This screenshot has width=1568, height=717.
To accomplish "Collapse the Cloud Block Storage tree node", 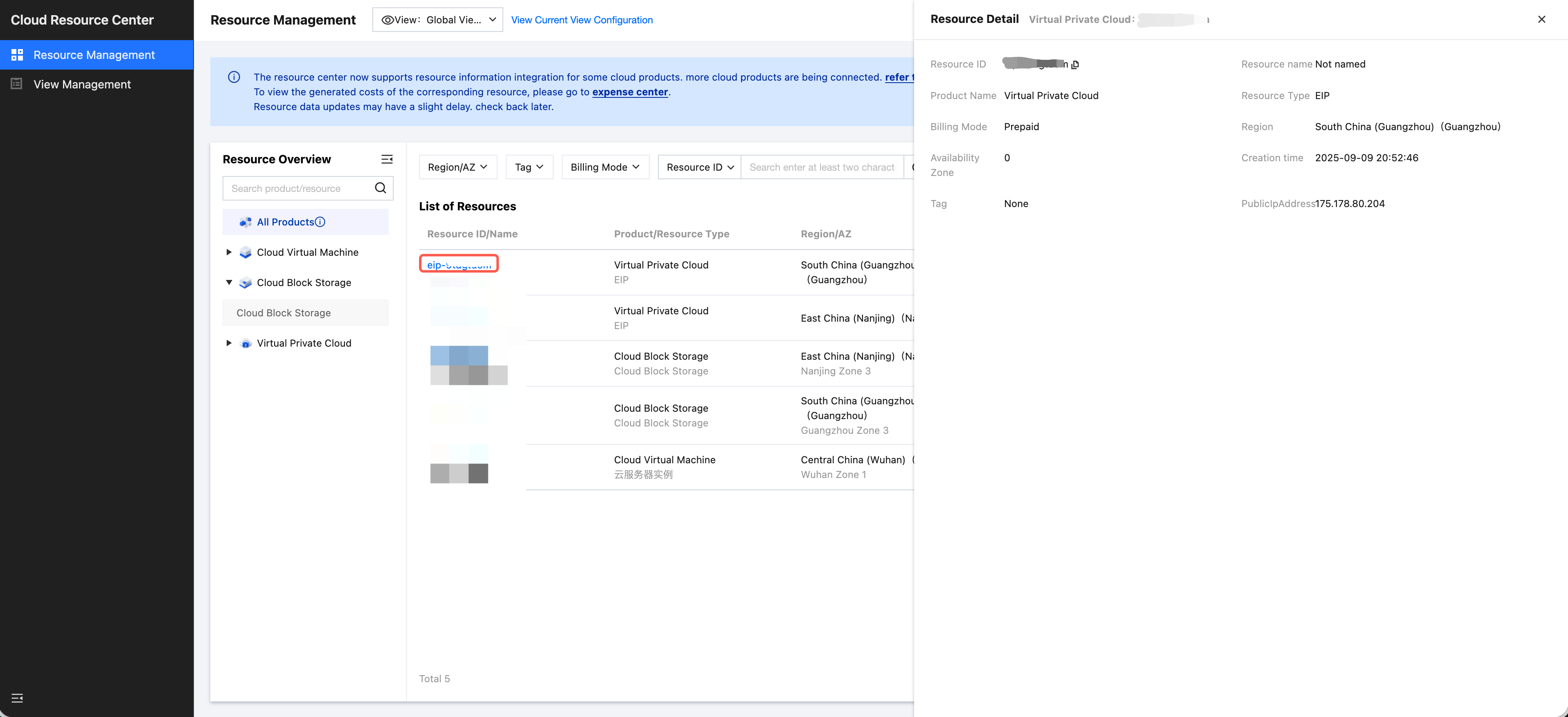I will pos(229,282).
